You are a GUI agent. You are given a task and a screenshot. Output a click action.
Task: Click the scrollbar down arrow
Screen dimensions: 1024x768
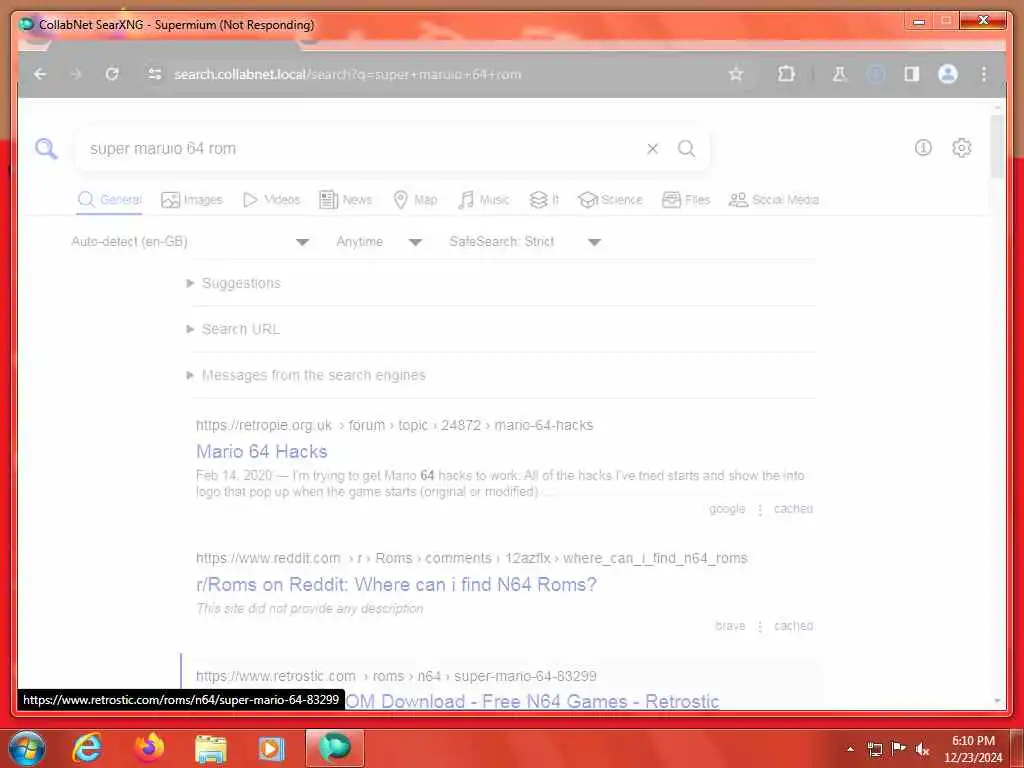[x=997, y=701]
